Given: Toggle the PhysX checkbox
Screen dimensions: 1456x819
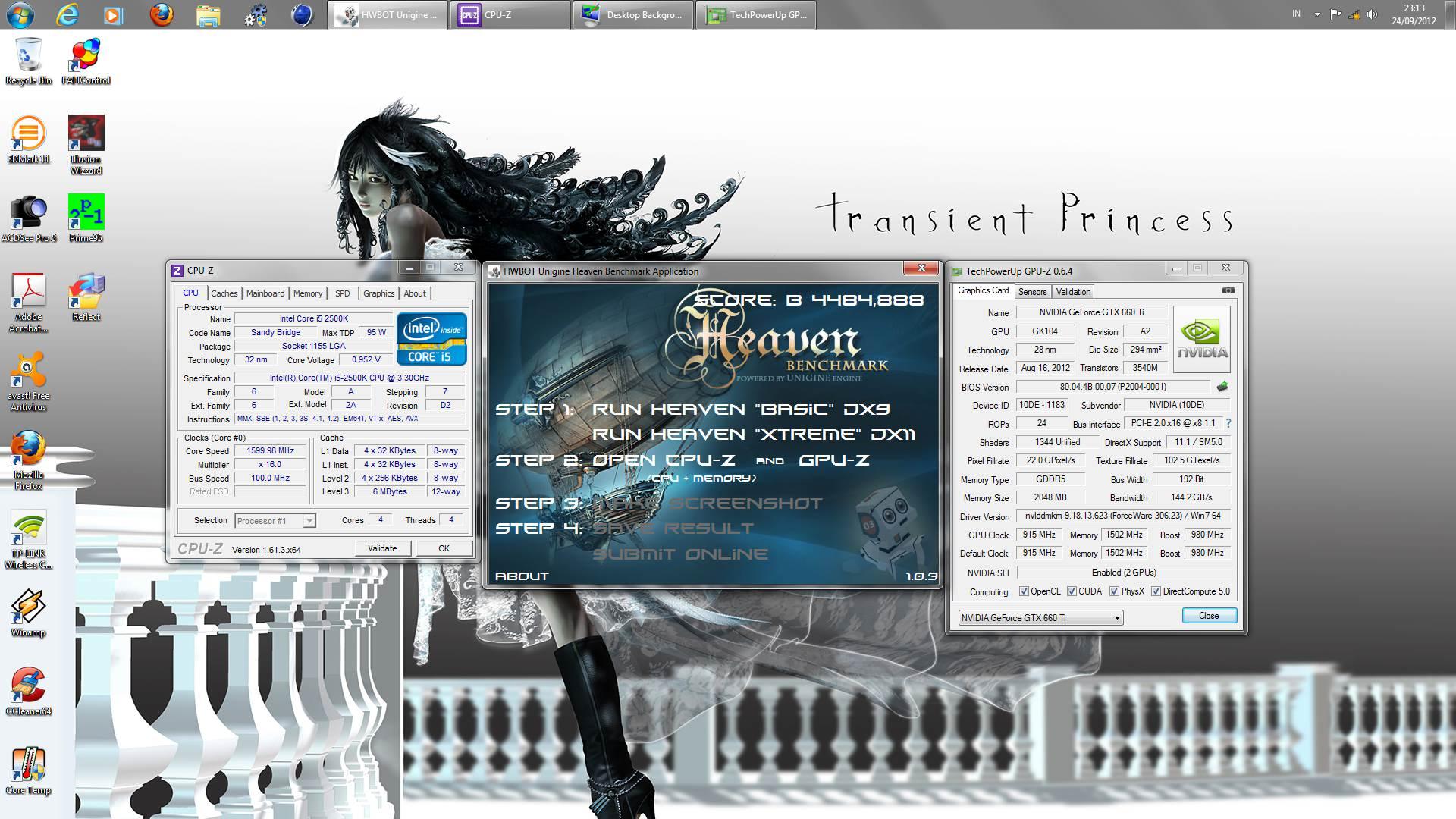Looking at the screenshot, I should [1114, 591].
